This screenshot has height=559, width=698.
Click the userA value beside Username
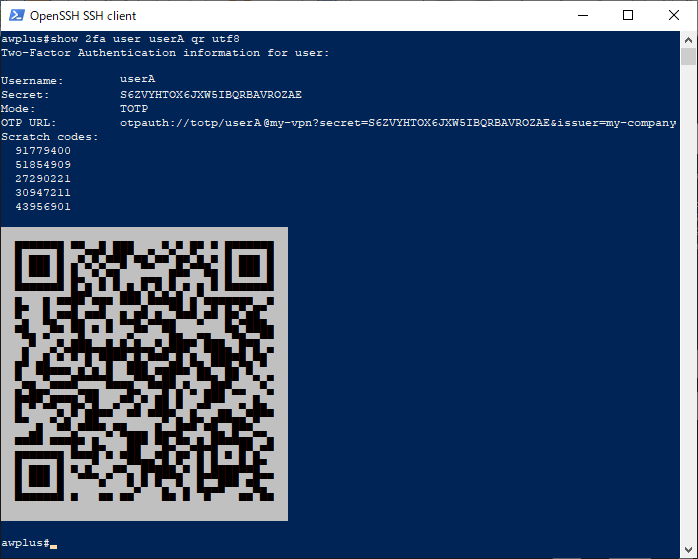(x=137, y=80)
